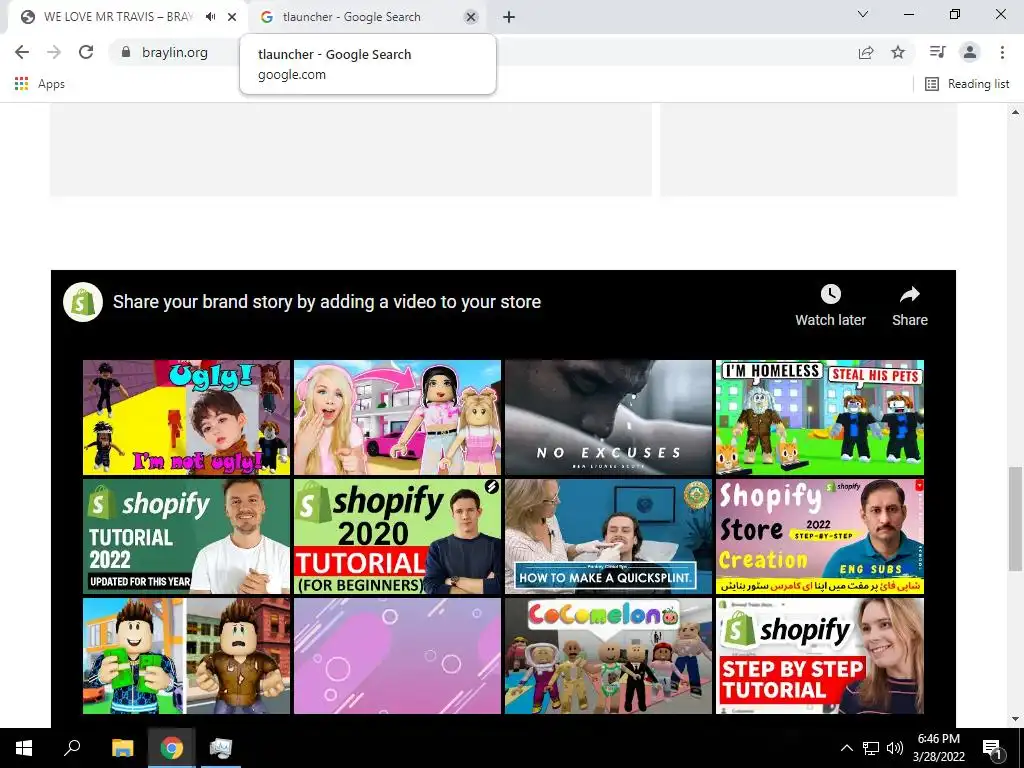The height and width of the screenshot is (768, 1024).
Task: Open the Apps shortcut grid
Action: coord(39,84)
